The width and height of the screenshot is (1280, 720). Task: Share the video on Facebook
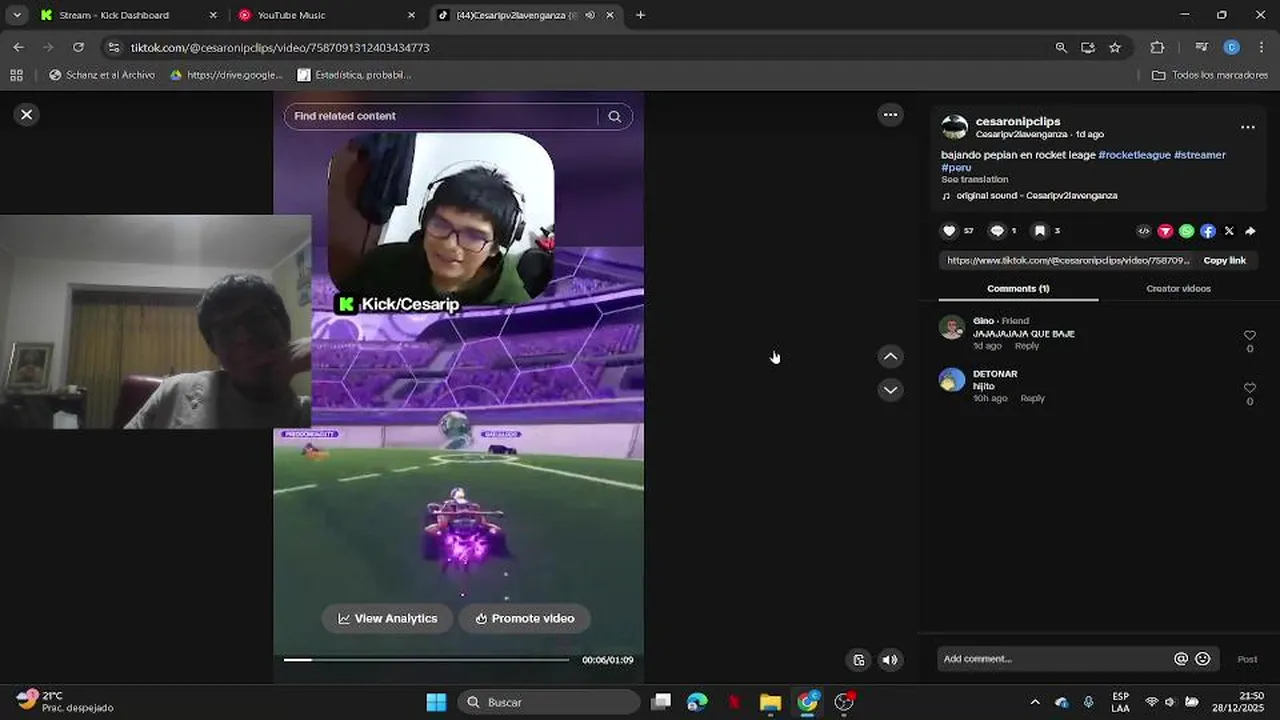click(1208, 231)
